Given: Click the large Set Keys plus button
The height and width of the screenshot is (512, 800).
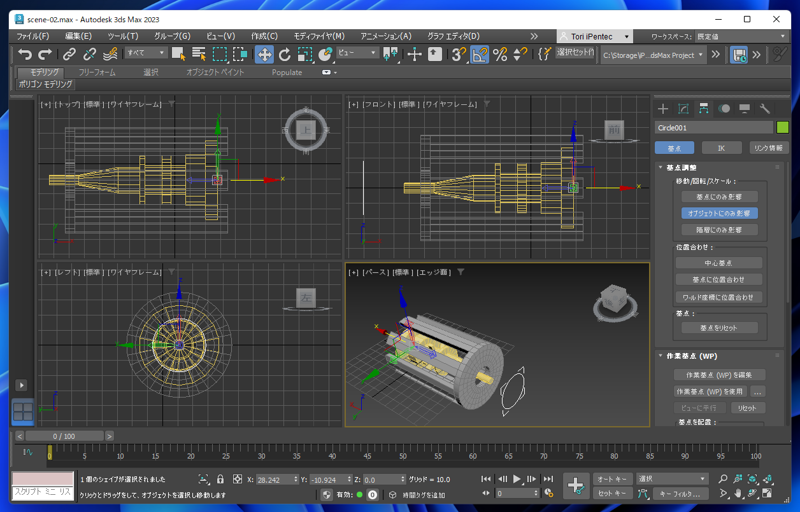Looking at the screenshot, I should point(576,485).
